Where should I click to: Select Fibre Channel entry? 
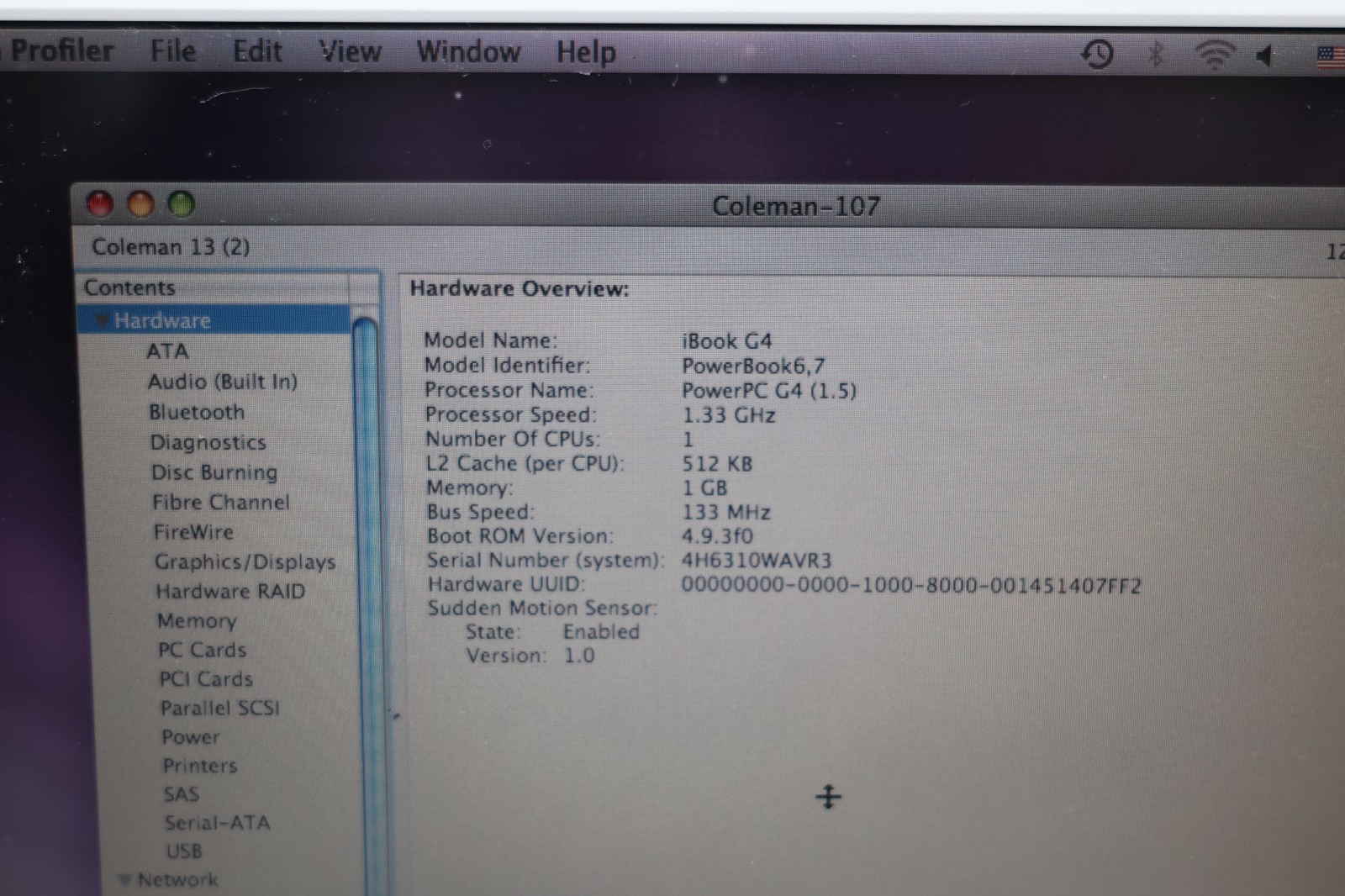point(221,502)
